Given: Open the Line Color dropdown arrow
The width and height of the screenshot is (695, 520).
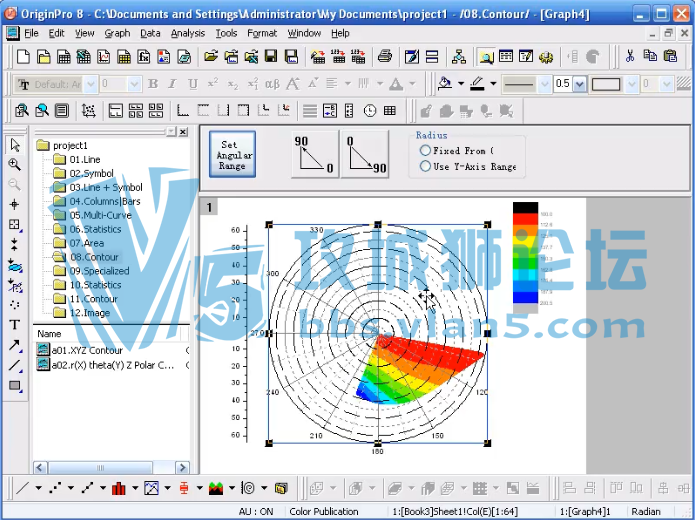Looking at the screenshot, I should (493, 83).
